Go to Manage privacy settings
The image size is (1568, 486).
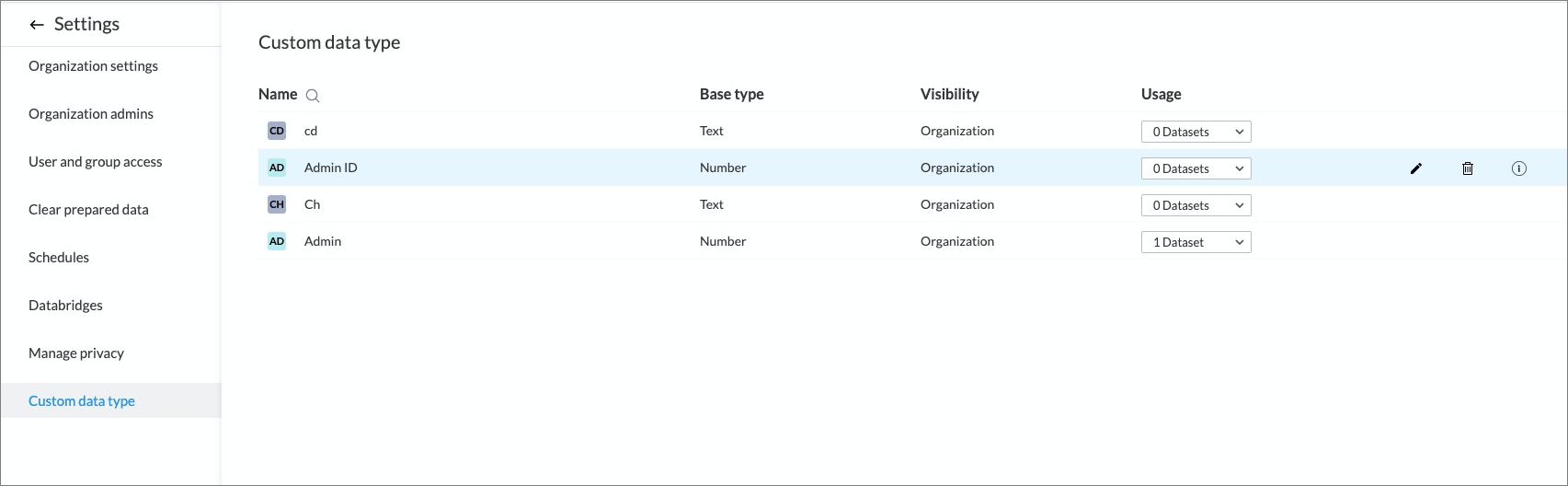(x=76, y=353)
